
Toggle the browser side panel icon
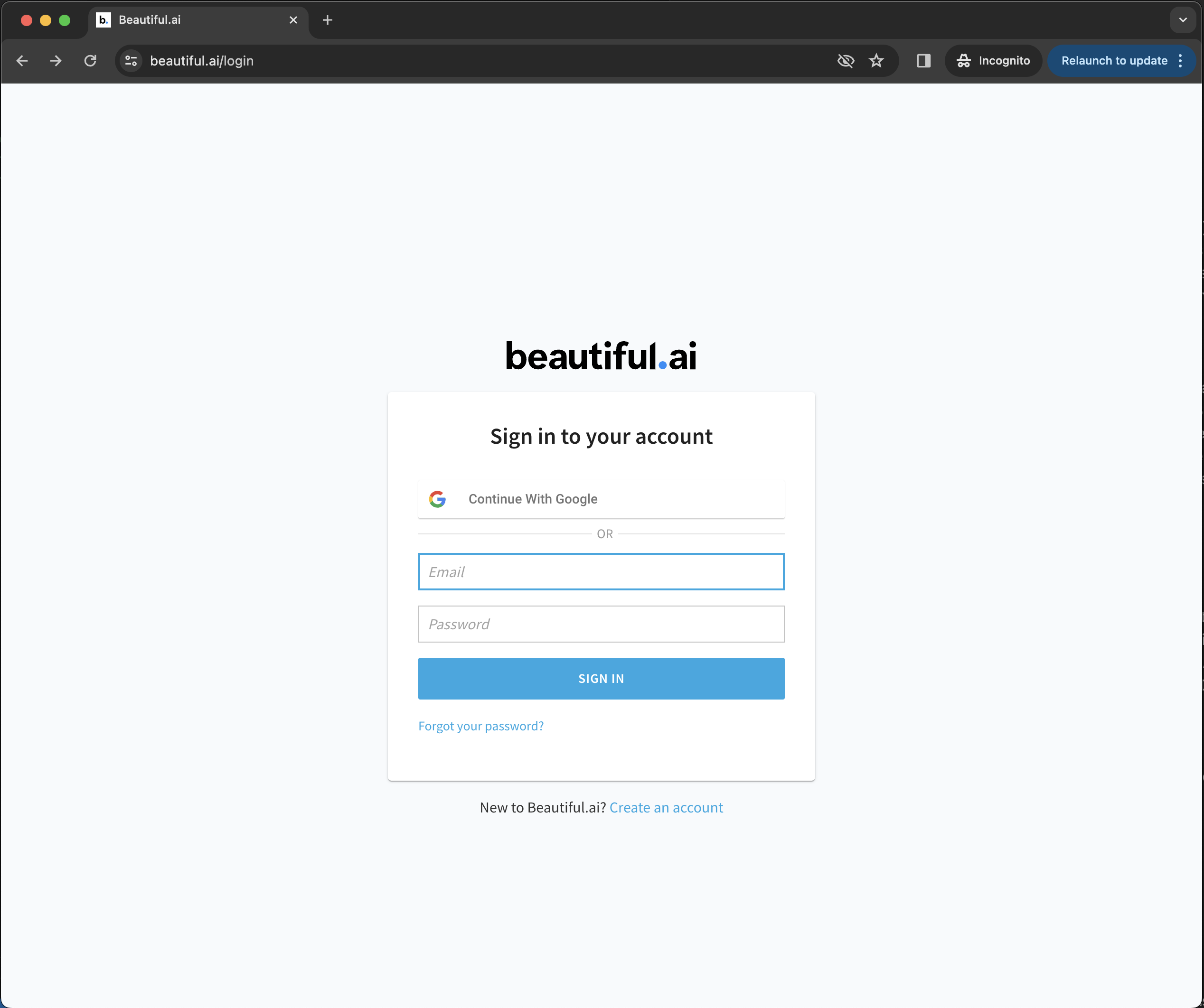point(923,61)
